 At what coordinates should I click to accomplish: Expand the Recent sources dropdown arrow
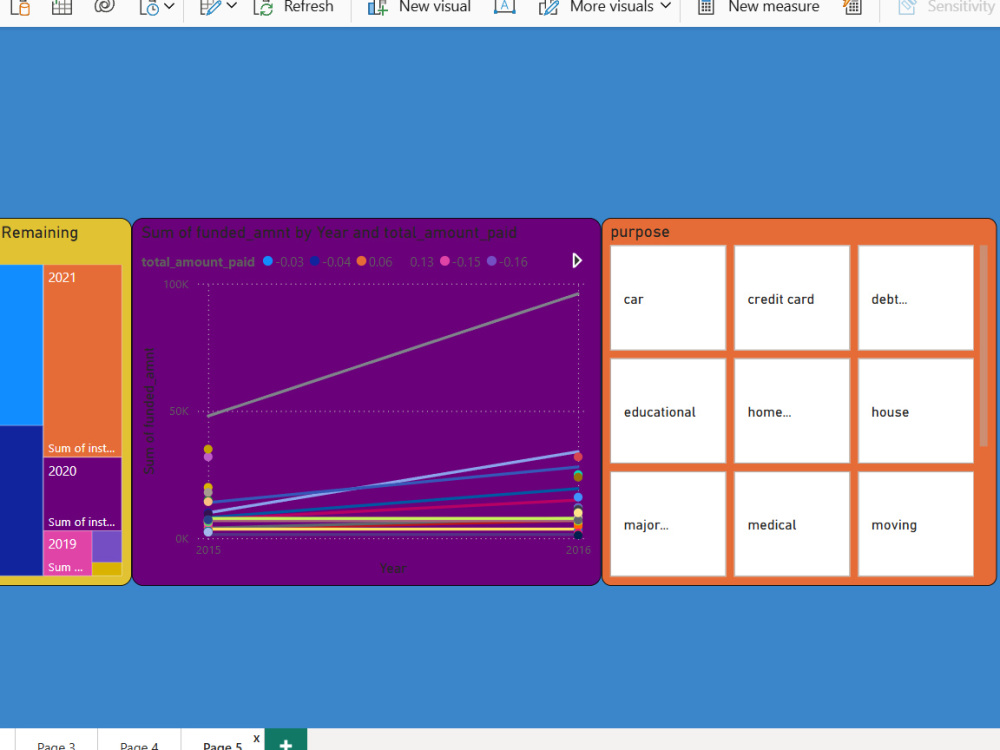[x=170, y=6]
